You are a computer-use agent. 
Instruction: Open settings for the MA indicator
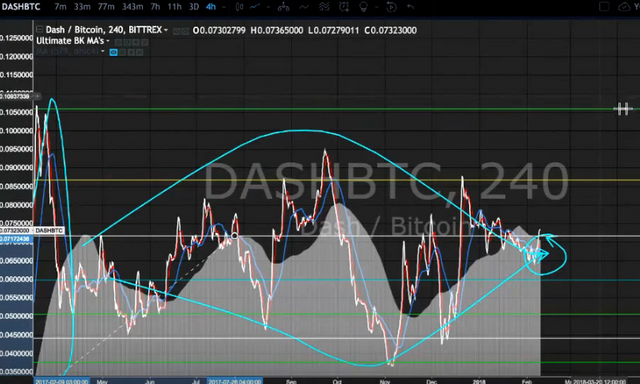pos(122,52)
